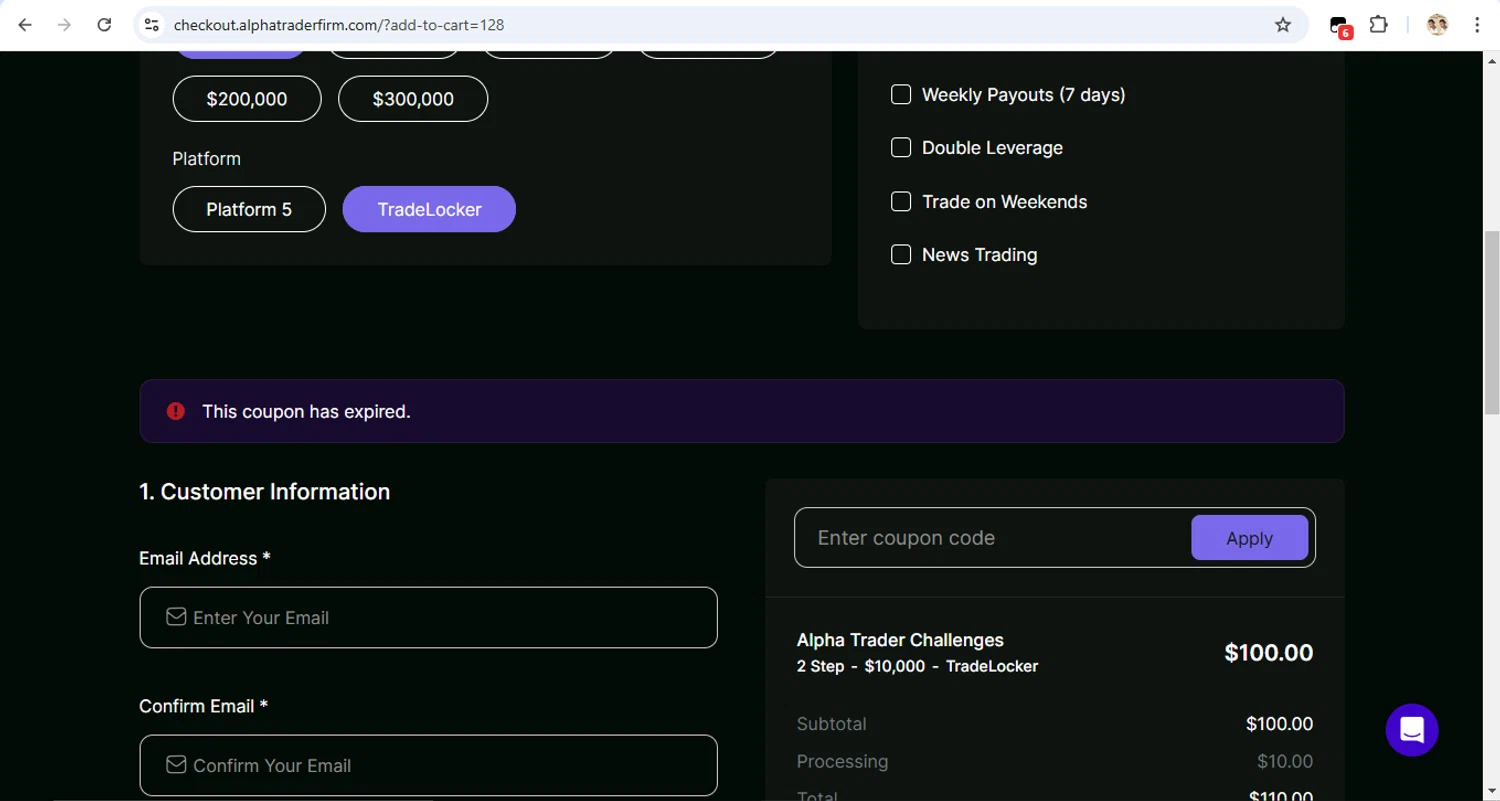The image size is (1500, 801).
Task: Open the live chat widget
Action: pyautogui.click(x=1412, y=730)
